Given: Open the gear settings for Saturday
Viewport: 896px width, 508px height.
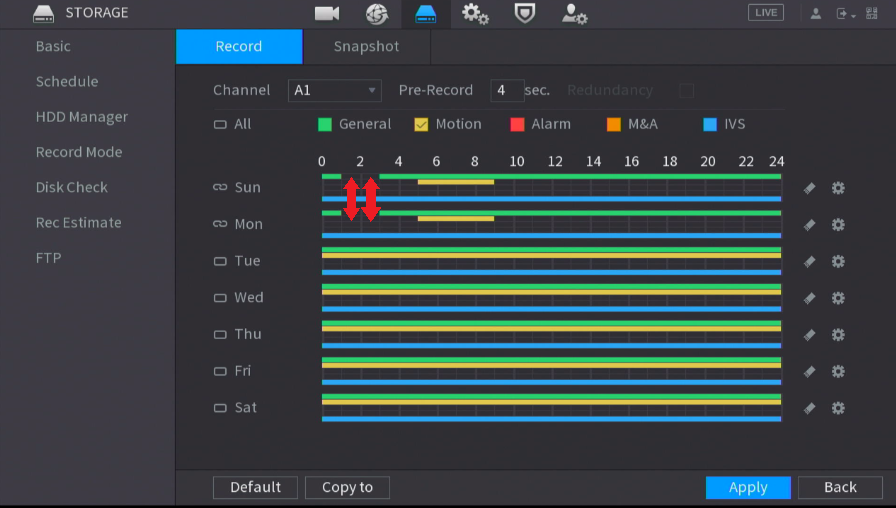Looking at the screenshot, I should click(838, 408).
